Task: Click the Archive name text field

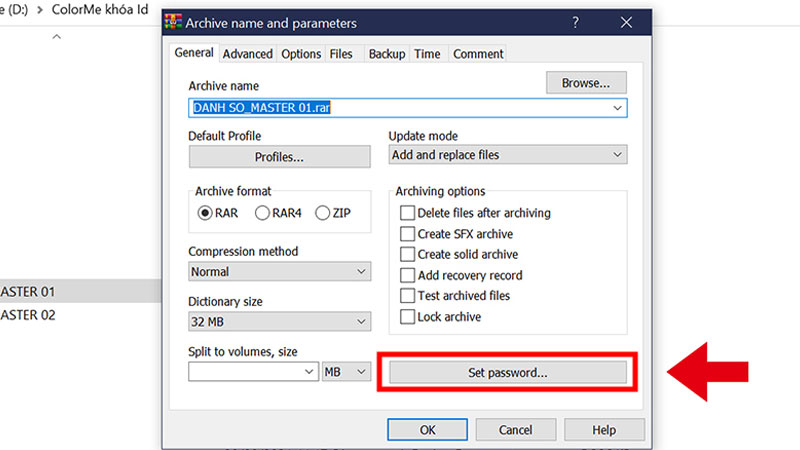Action: coord(400,108)
